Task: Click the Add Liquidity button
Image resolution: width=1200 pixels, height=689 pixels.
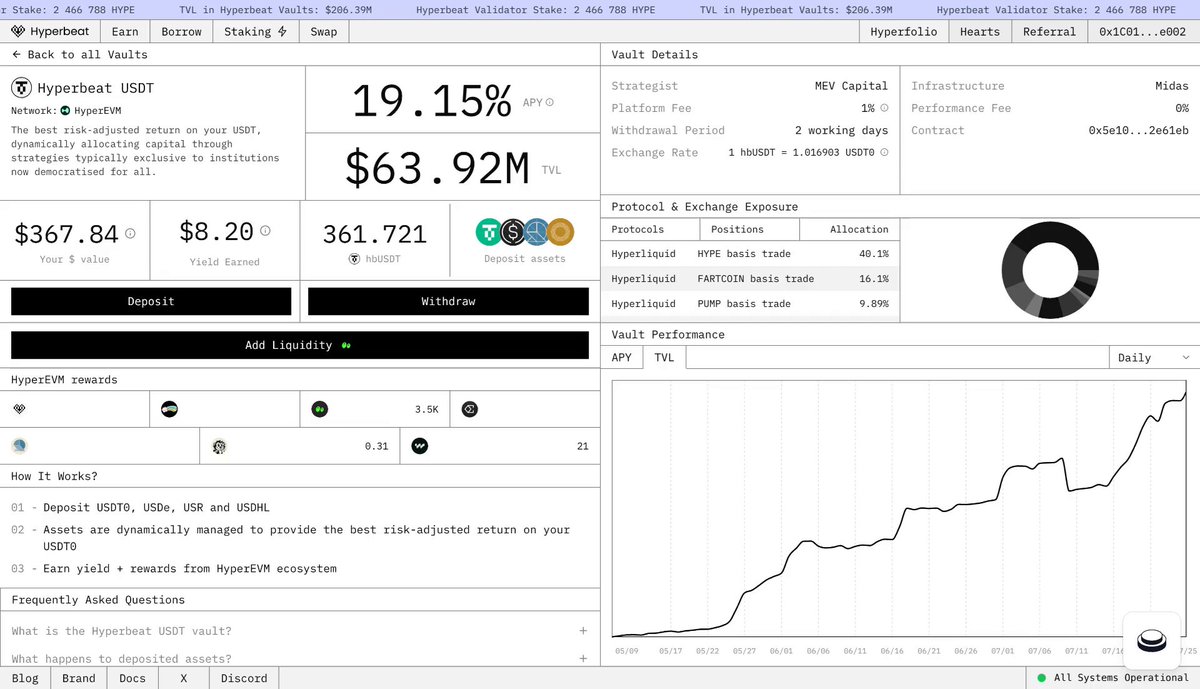Action: point(300,345)
